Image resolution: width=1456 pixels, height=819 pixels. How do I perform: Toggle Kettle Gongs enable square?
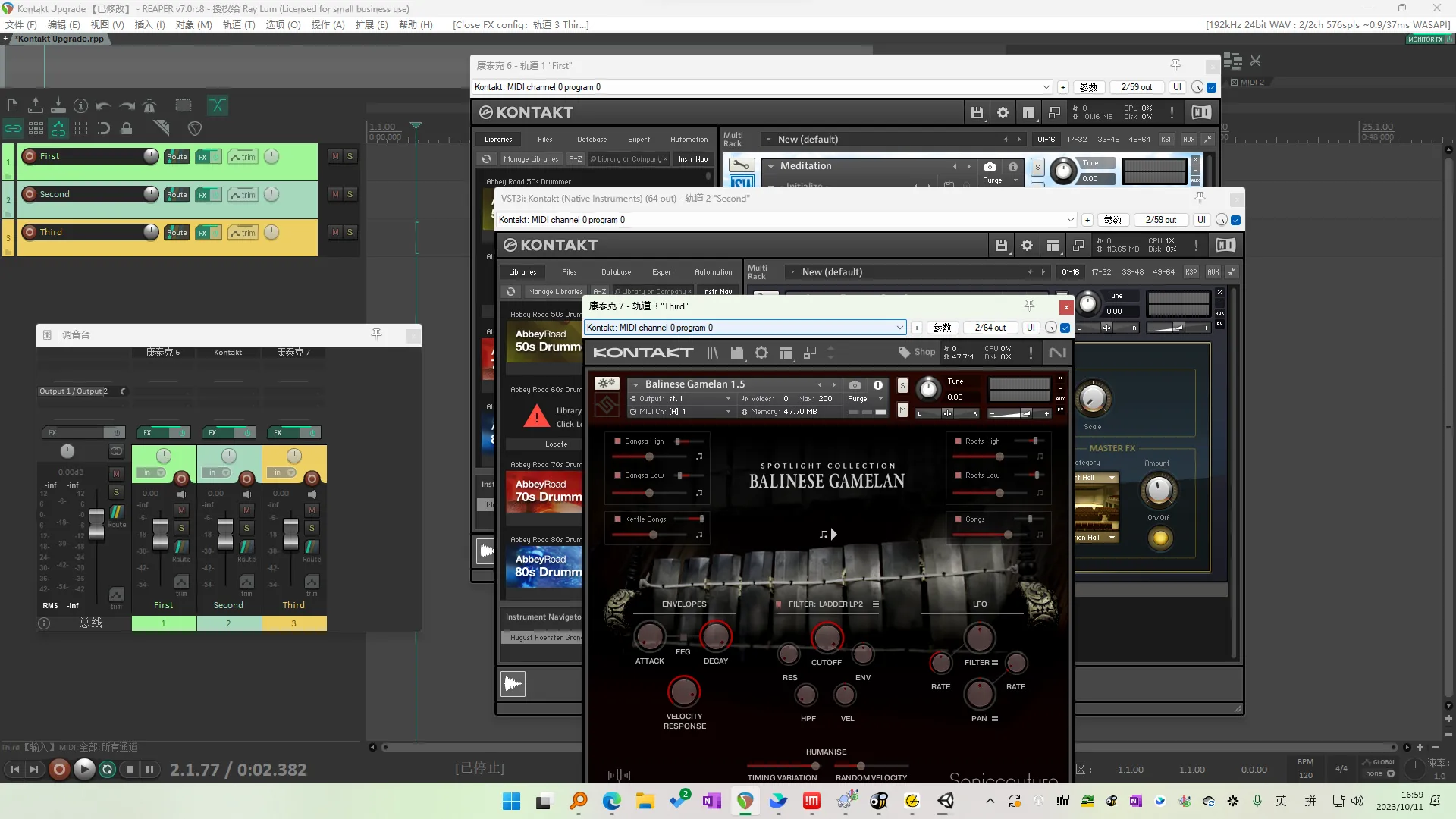618,519
